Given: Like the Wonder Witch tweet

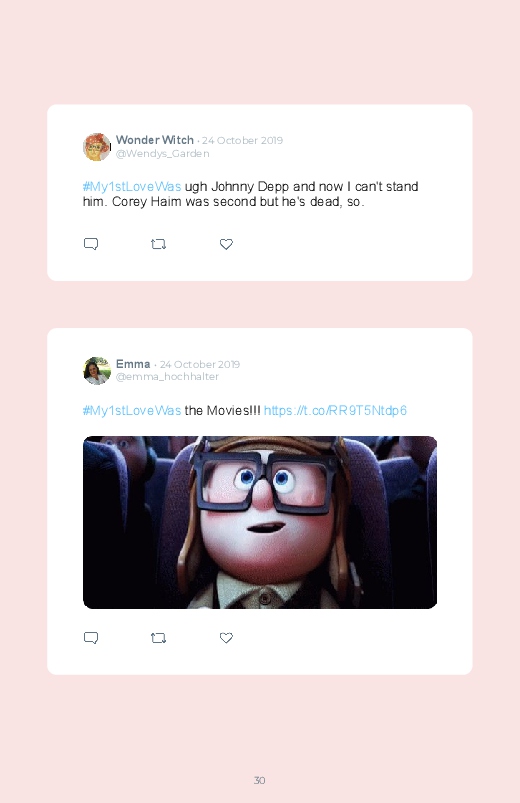Looking at the screenshot, I should coord(226,244).
